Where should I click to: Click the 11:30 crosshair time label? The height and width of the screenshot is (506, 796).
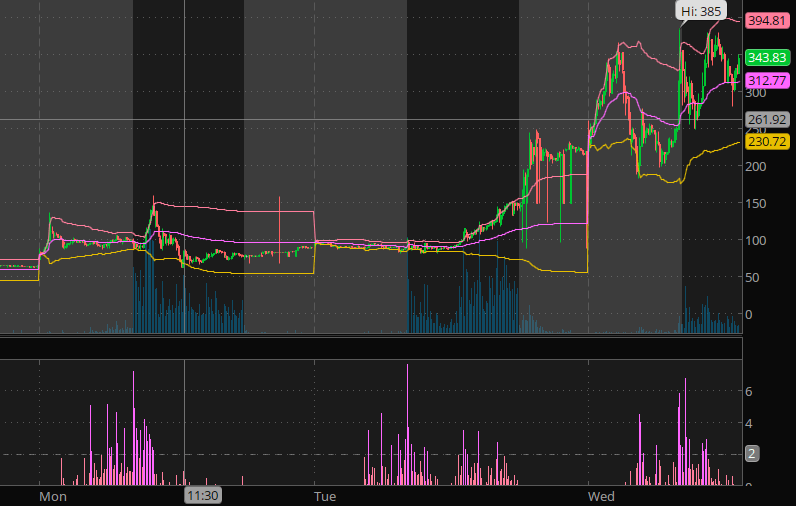pos(201,495)
